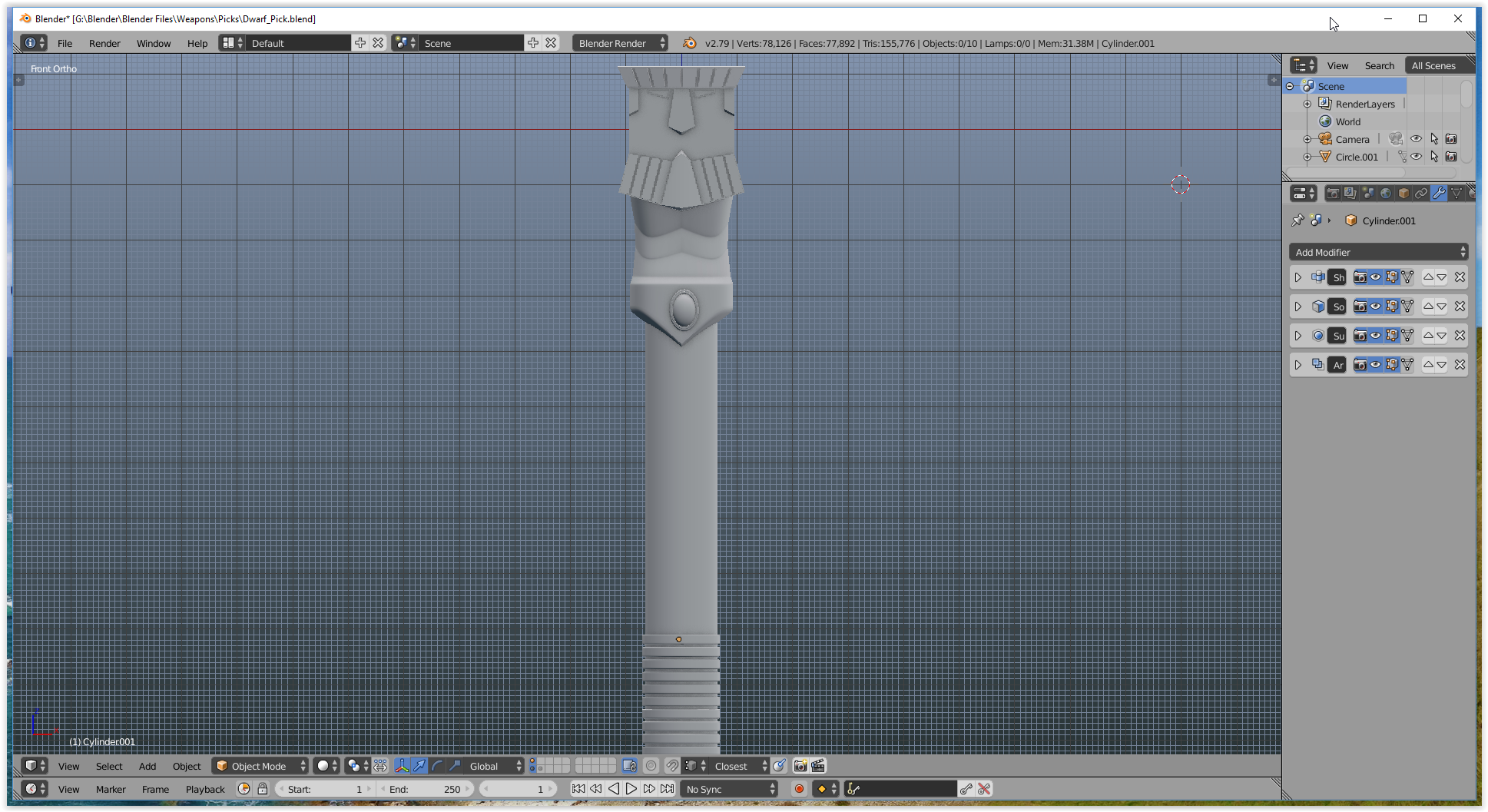Click the auto-keyframe record button

point(799,789)
